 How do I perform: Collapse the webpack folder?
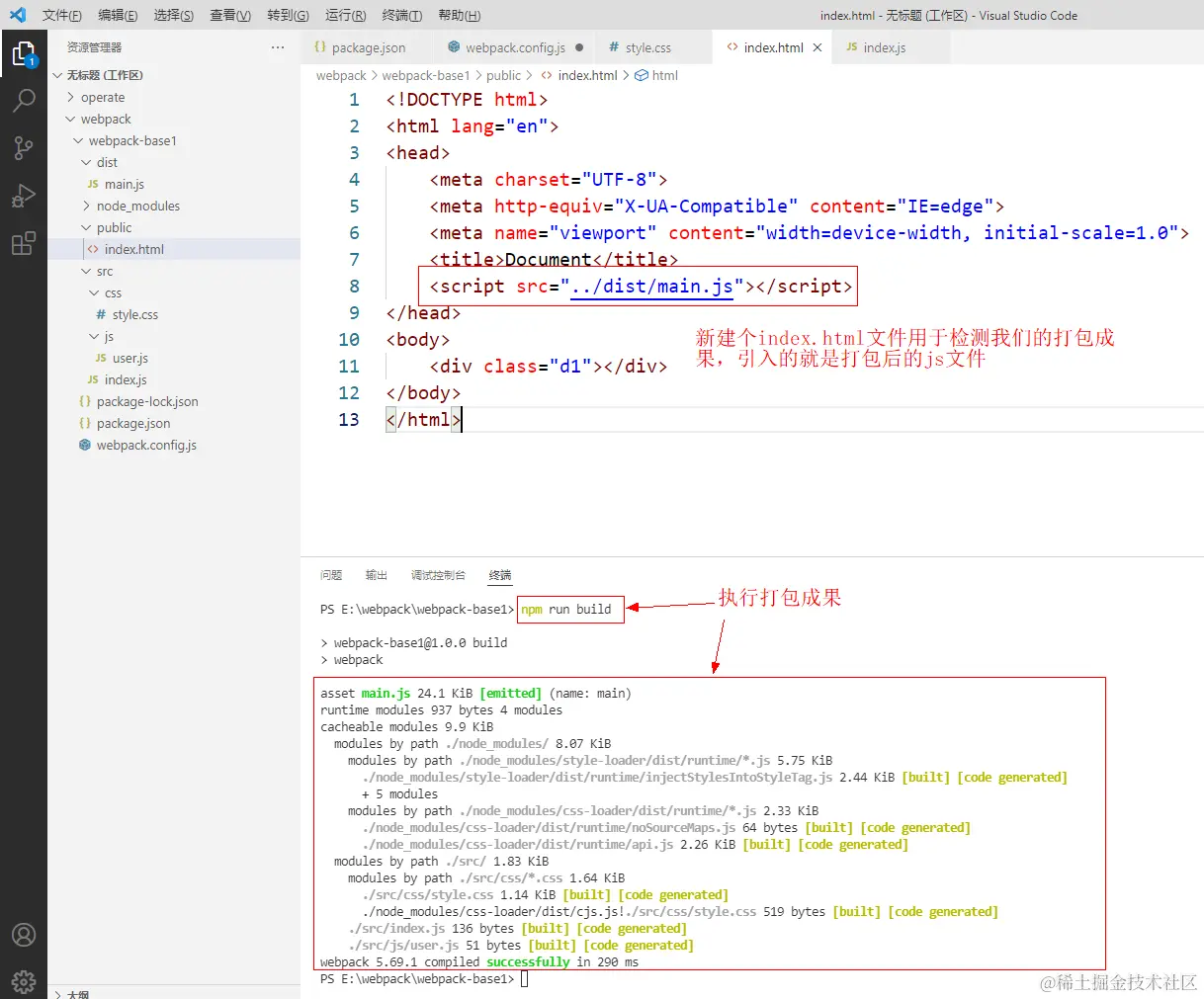click(x=70, y=119)
